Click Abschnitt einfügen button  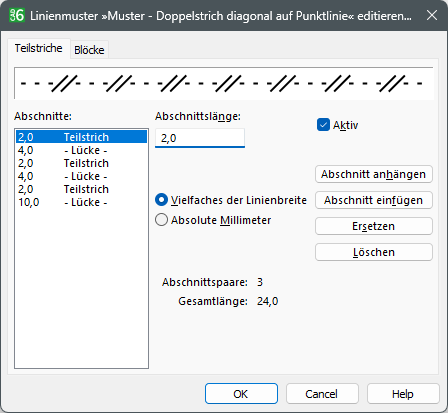coord(374,200)
